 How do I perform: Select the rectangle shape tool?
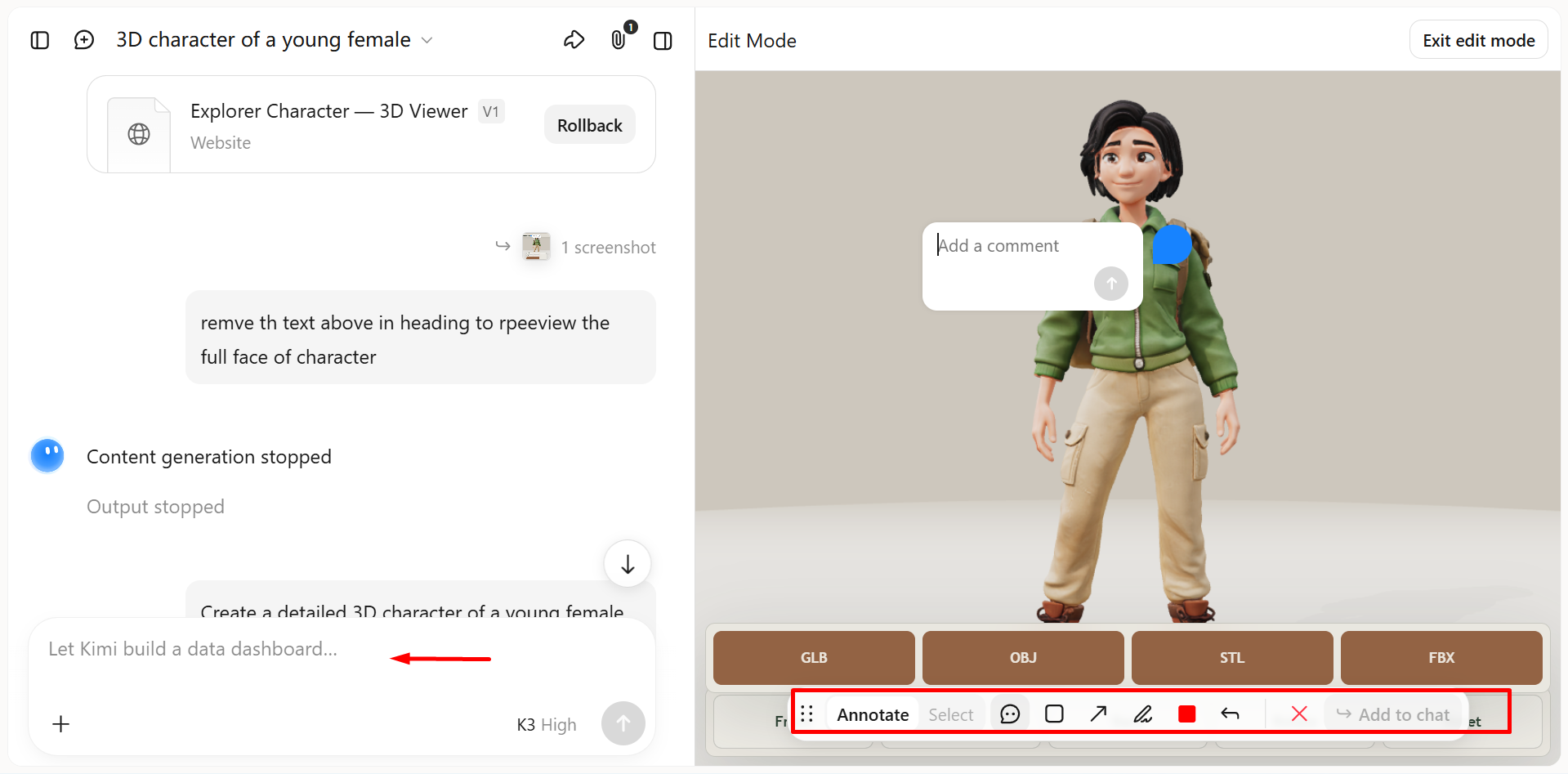pos(1054,714)
